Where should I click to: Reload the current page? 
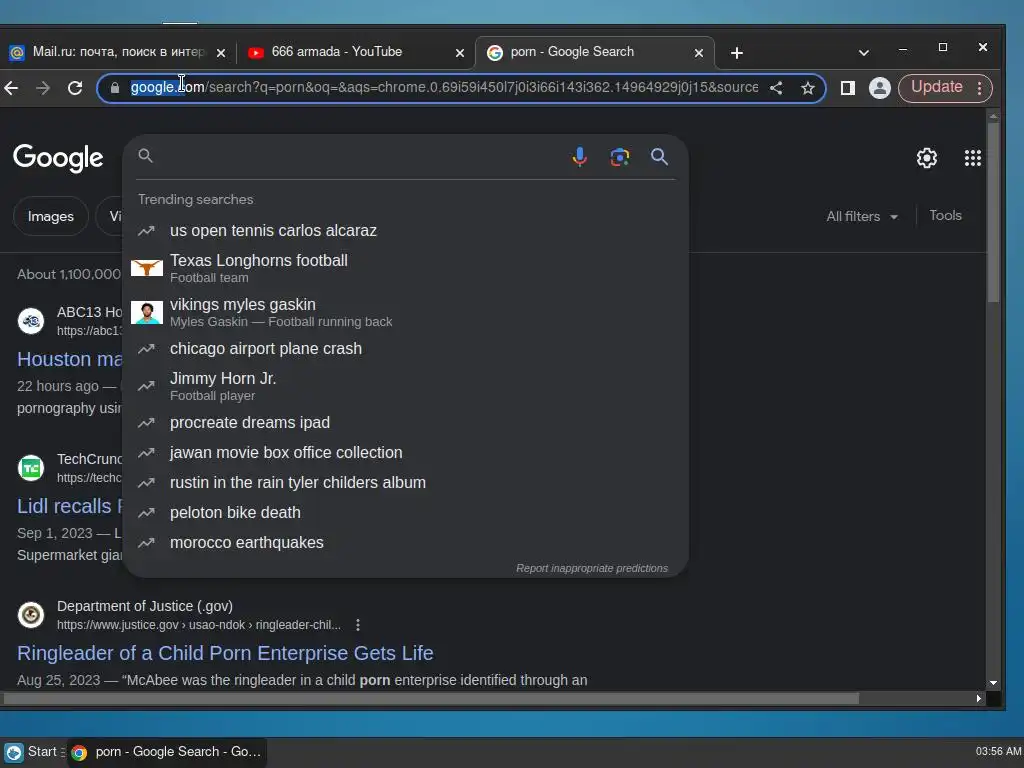75,88
